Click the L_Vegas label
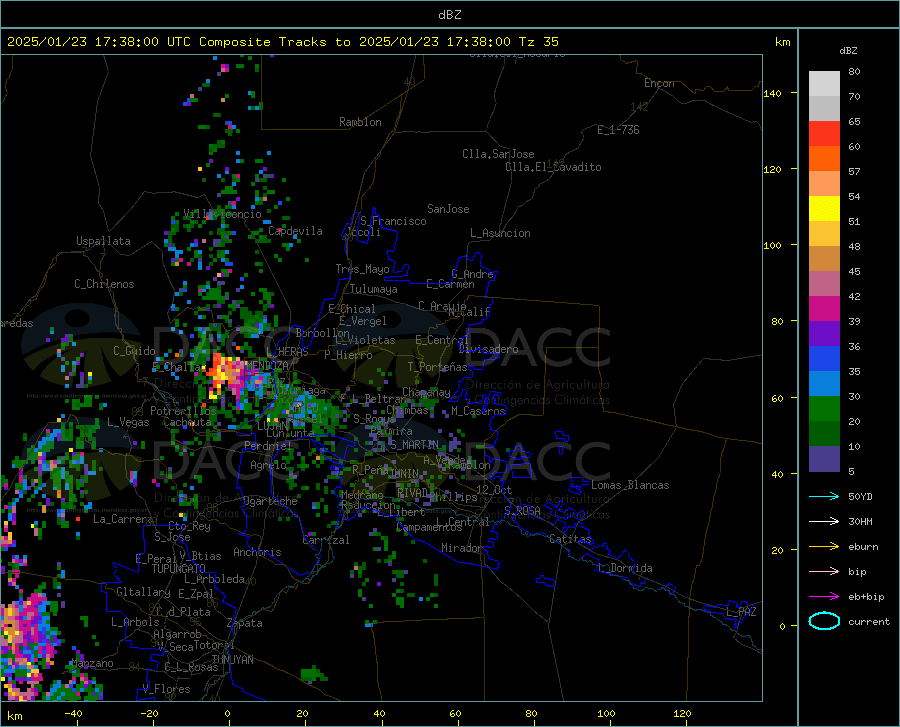900x727 pixels. tap(128, 422)
